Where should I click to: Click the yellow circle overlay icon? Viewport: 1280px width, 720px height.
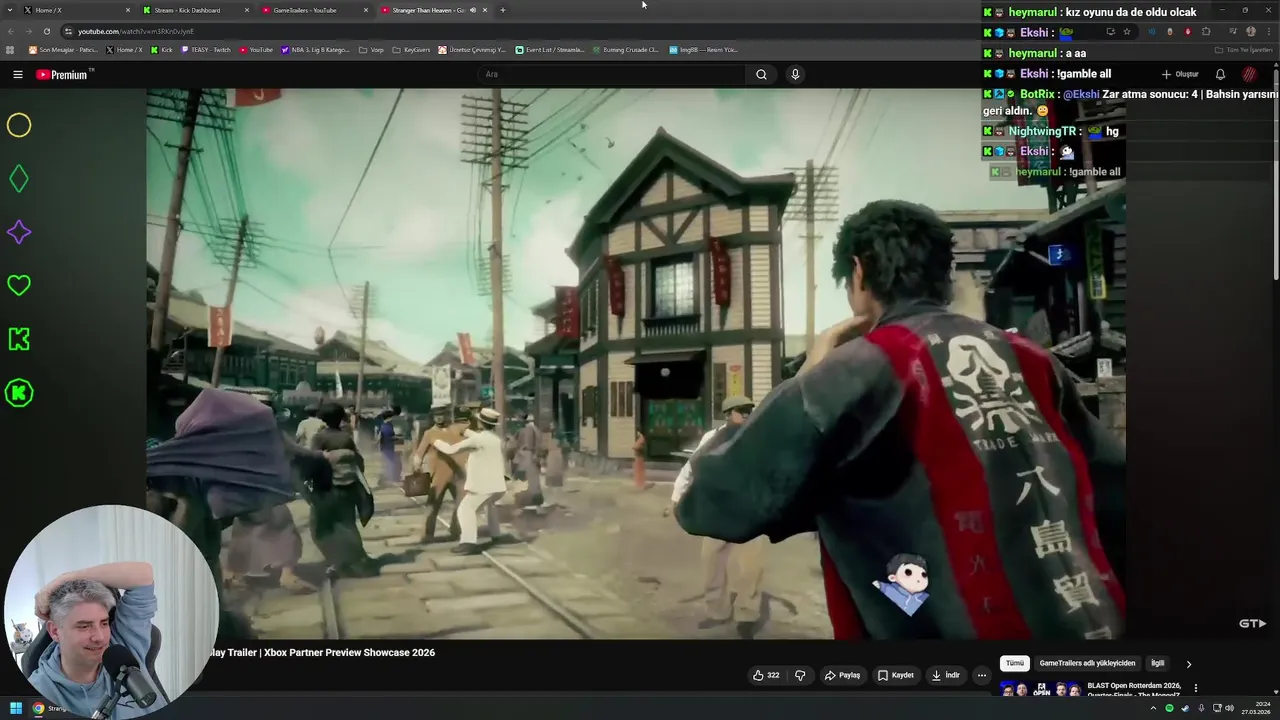coord(19,125)
